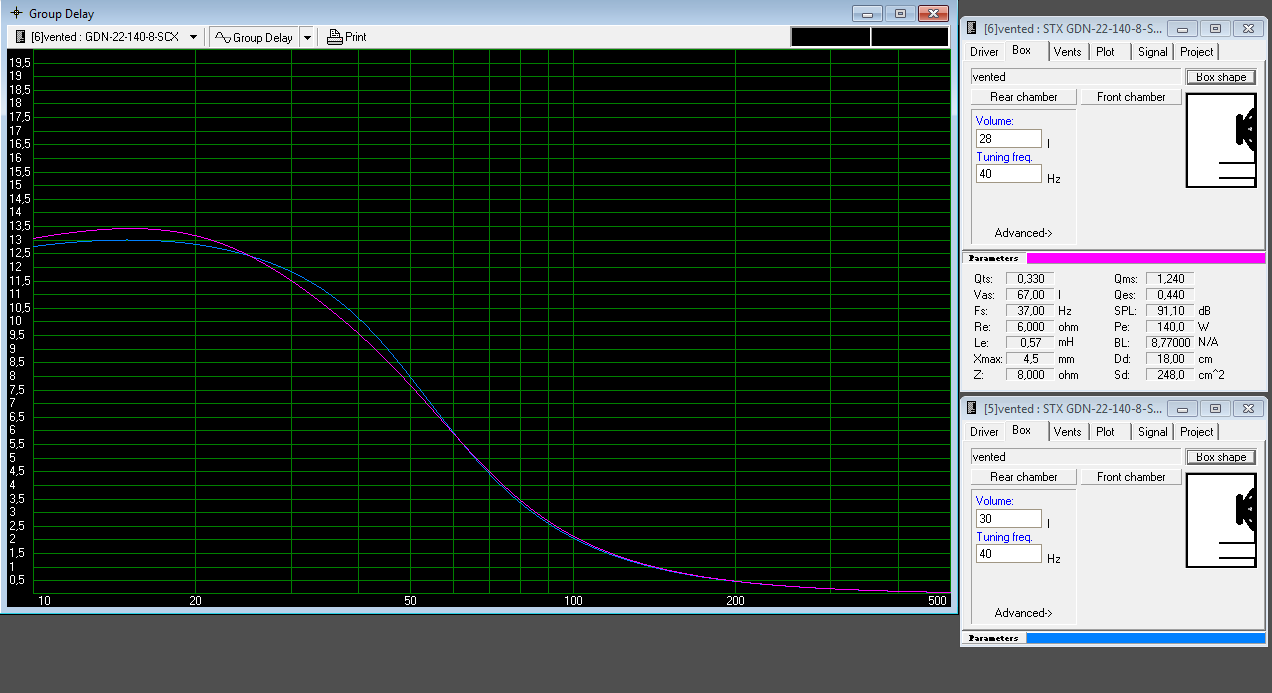Expand Advanced-> in [5]vented window
Screen dimensions: 1272x693
click(1023, 613)
